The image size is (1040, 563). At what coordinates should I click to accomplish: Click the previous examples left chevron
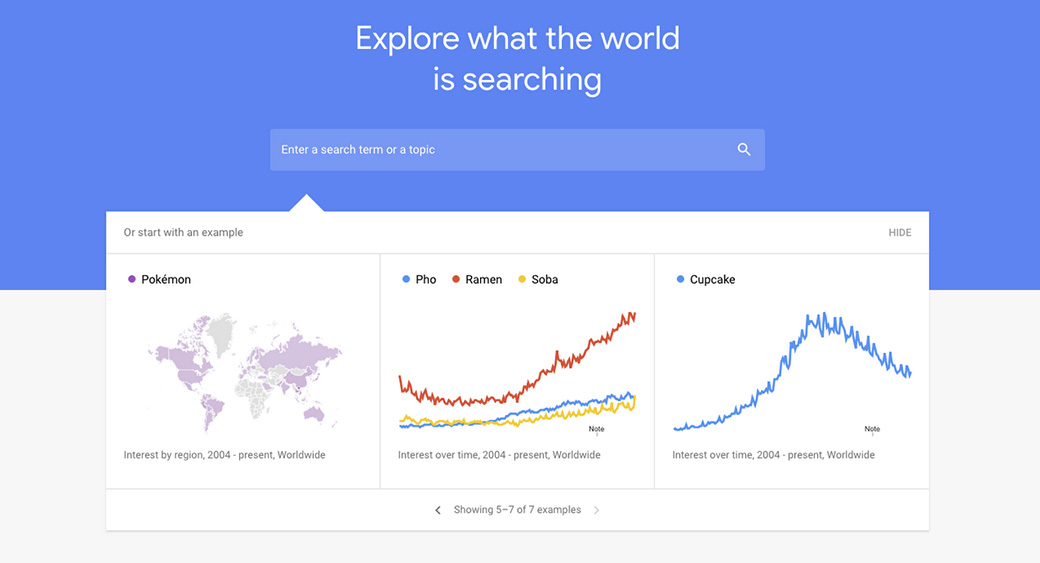pos(438,510)
